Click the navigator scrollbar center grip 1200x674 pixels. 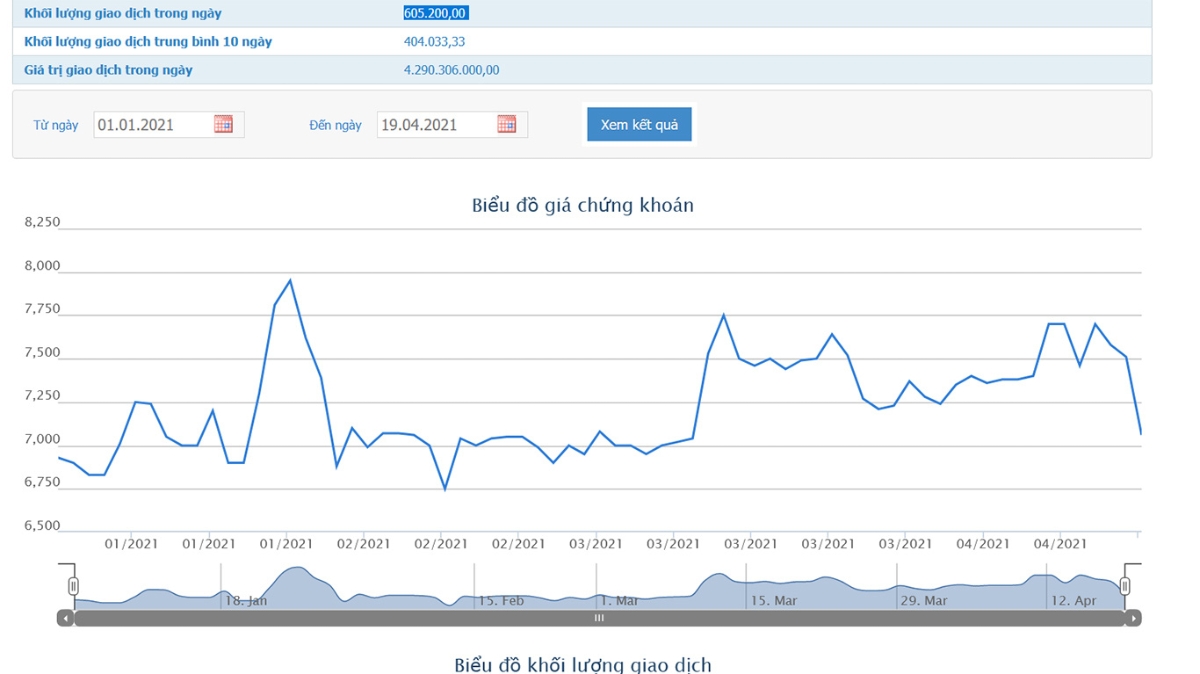click(599, 619)
